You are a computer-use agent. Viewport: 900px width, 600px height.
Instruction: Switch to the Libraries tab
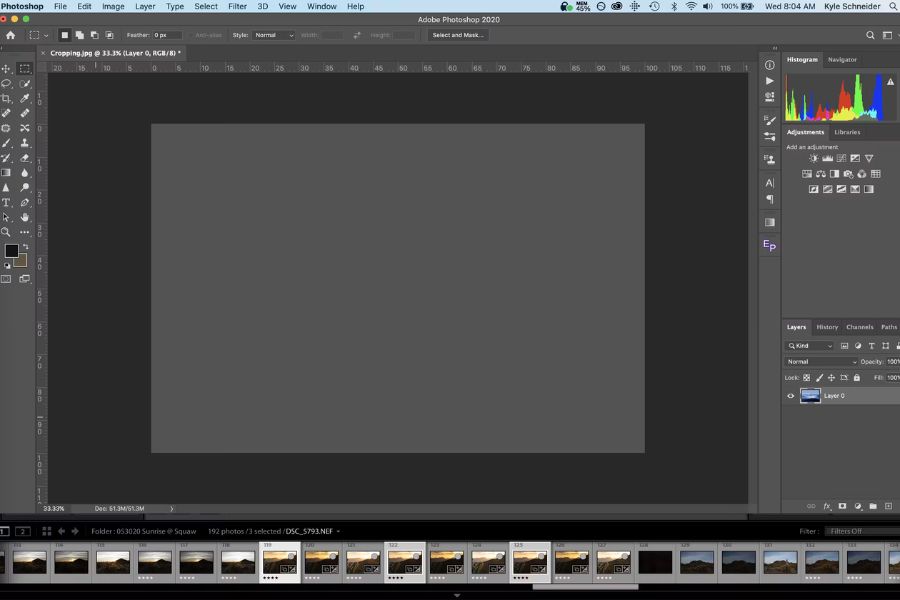[847, 132]
